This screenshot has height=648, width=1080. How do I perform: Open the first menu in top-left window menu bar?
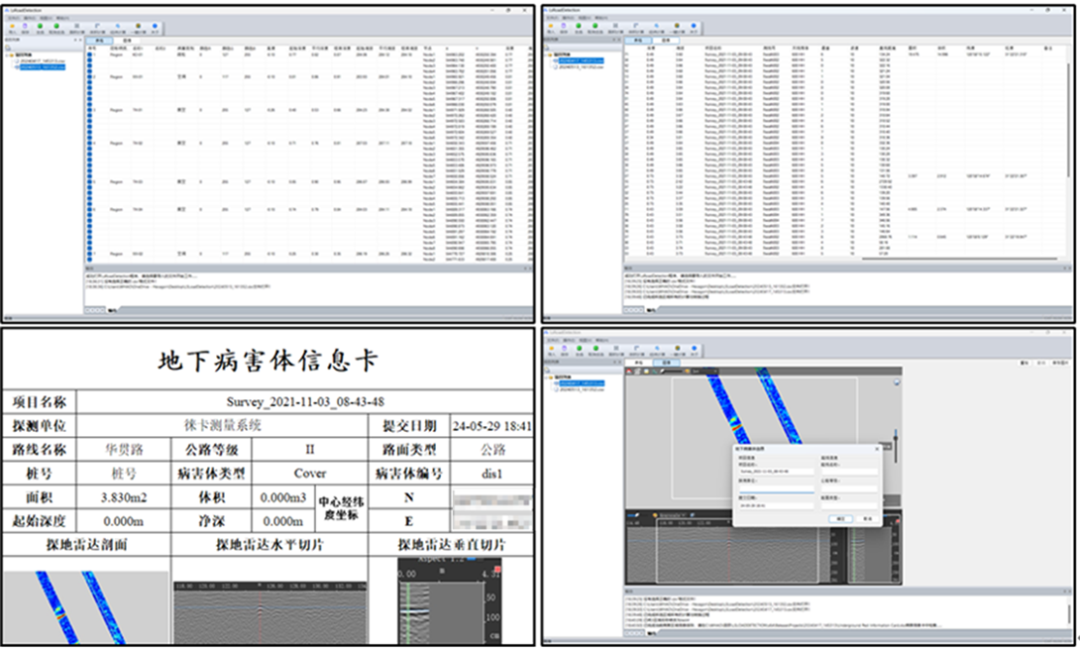pyautogui.click(x=13, y=18)
